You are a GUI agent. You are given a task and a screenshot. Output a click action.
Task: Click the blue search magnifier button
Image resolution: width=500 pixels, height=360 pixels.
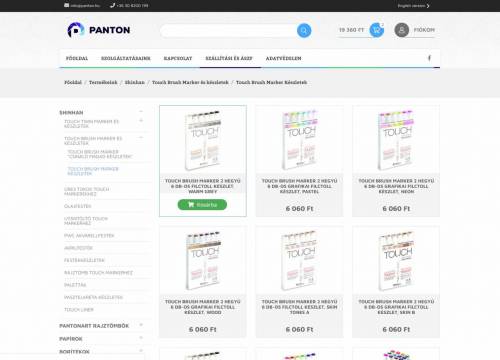click(x=304, y=30)
